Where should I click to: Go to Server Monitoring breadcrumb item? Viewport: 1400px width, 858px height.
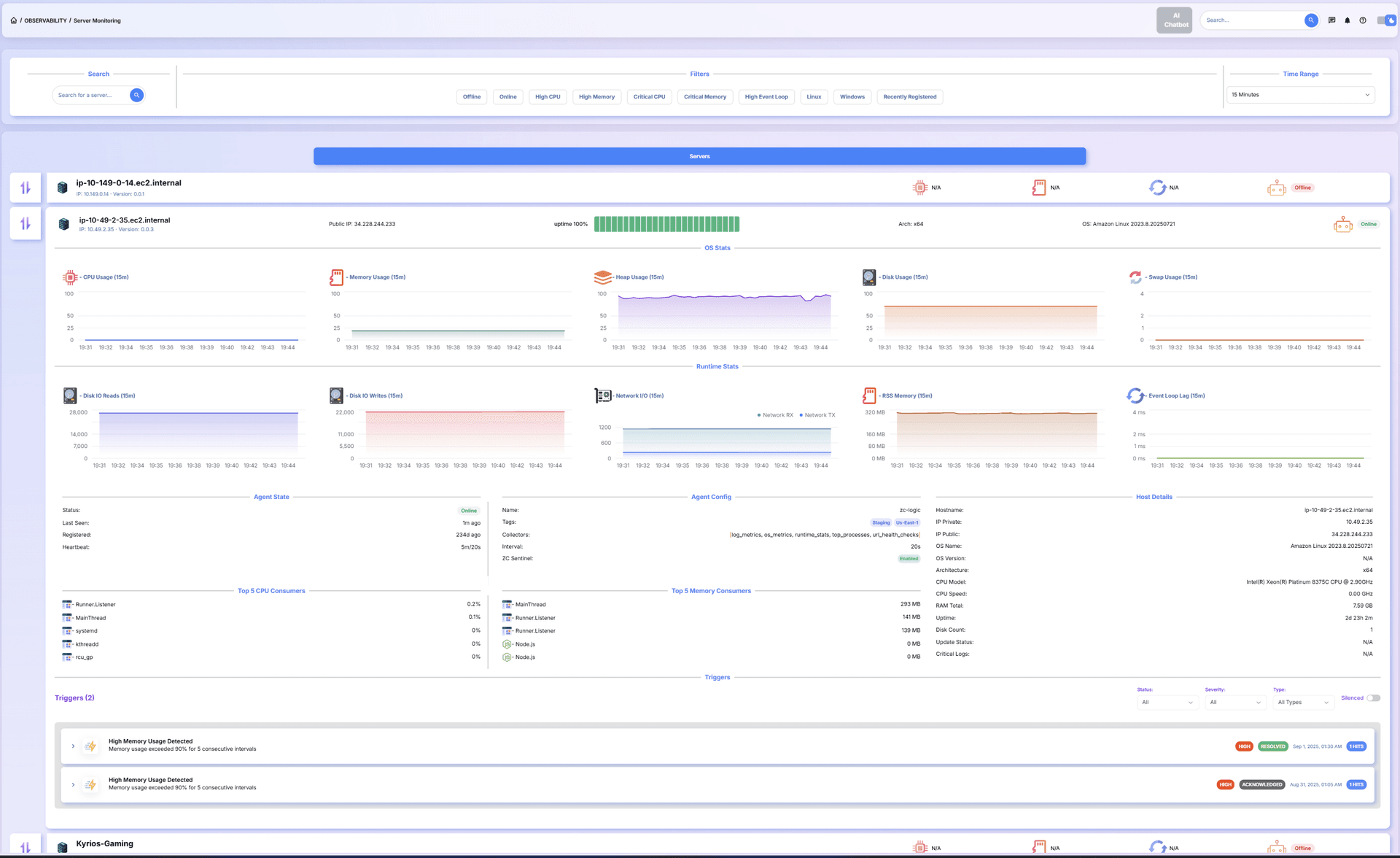[x=97, y=20]
